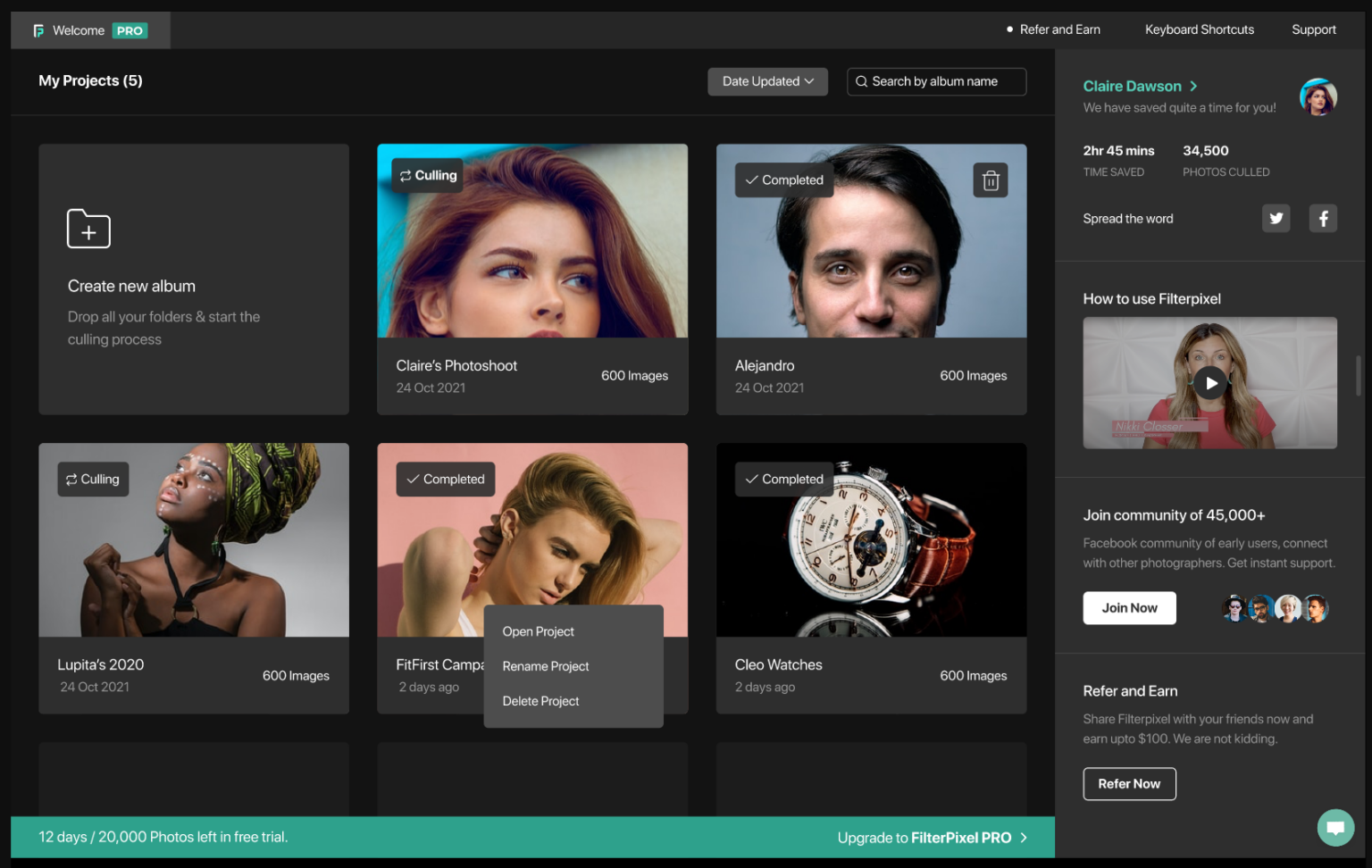Click the Join Now button

point(1129,607)
